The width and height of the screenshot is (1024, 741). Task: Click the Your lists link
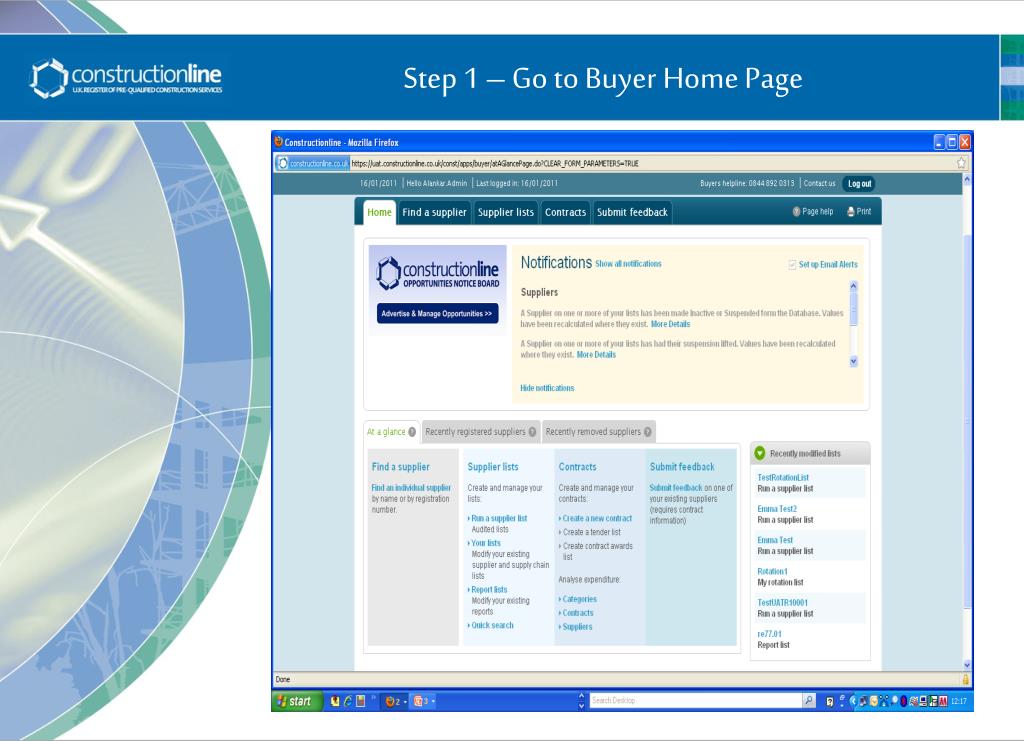[x=486, y=543]
